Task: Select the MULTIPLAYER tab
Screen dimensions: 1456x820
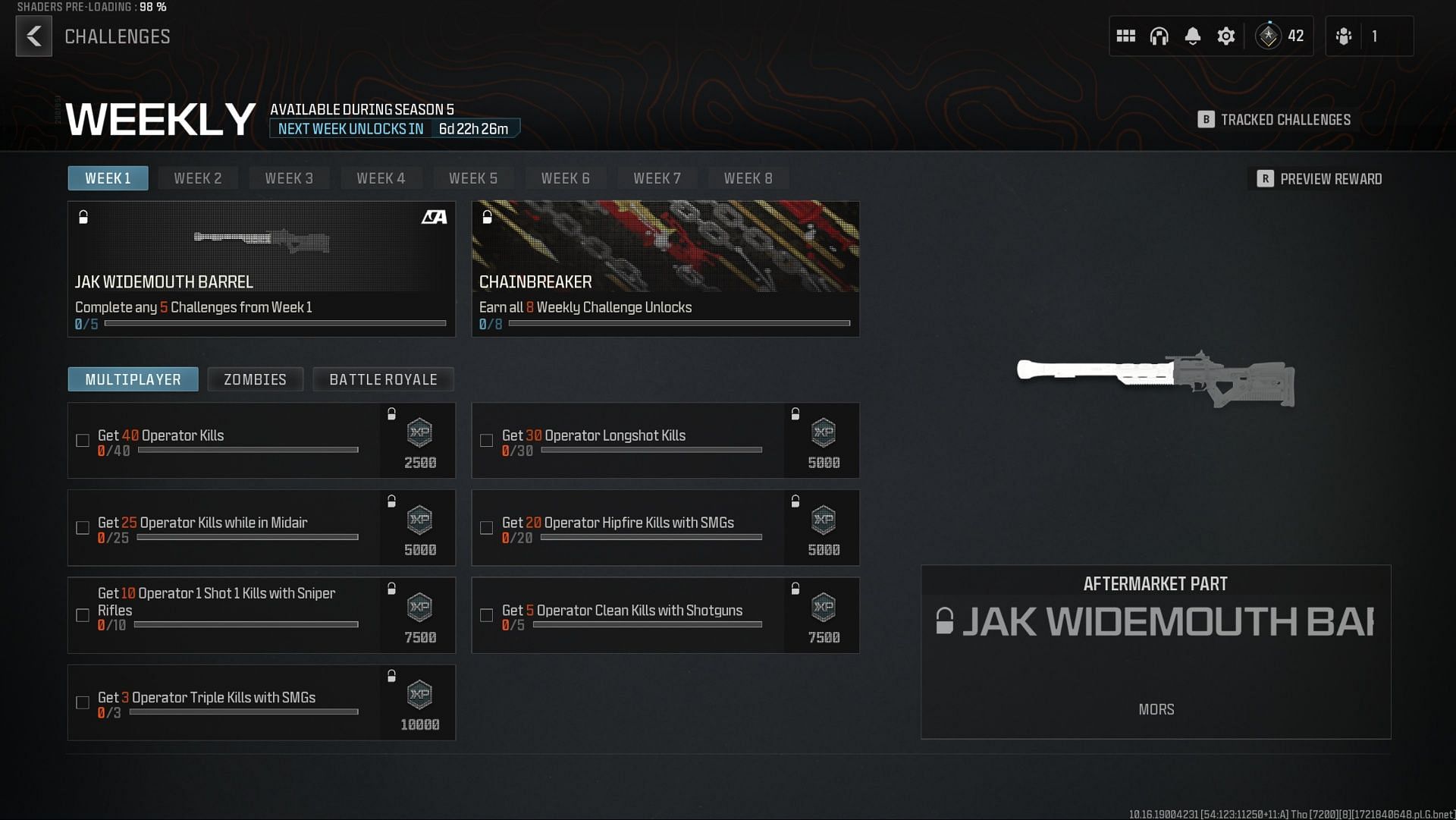Action: click(x=132, y=379)
